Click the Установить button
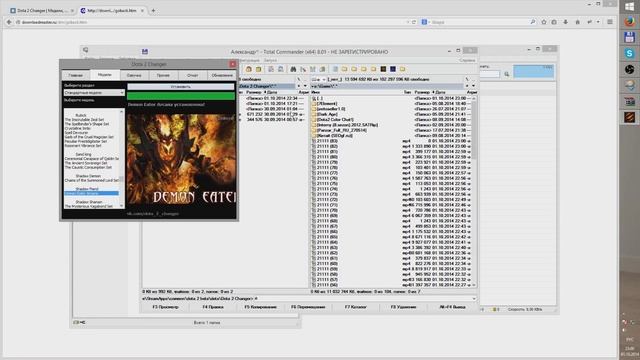This screenshot has height=360, width=640. (181, 87)
